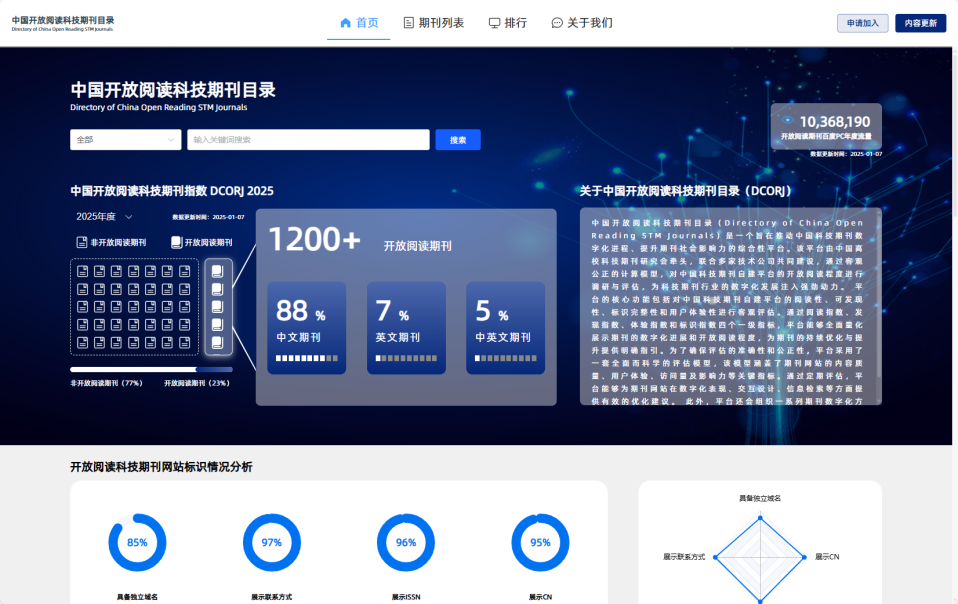958x604 pixels.
Task: Click the monitor icon beside 排行
Action: [494, 23]
